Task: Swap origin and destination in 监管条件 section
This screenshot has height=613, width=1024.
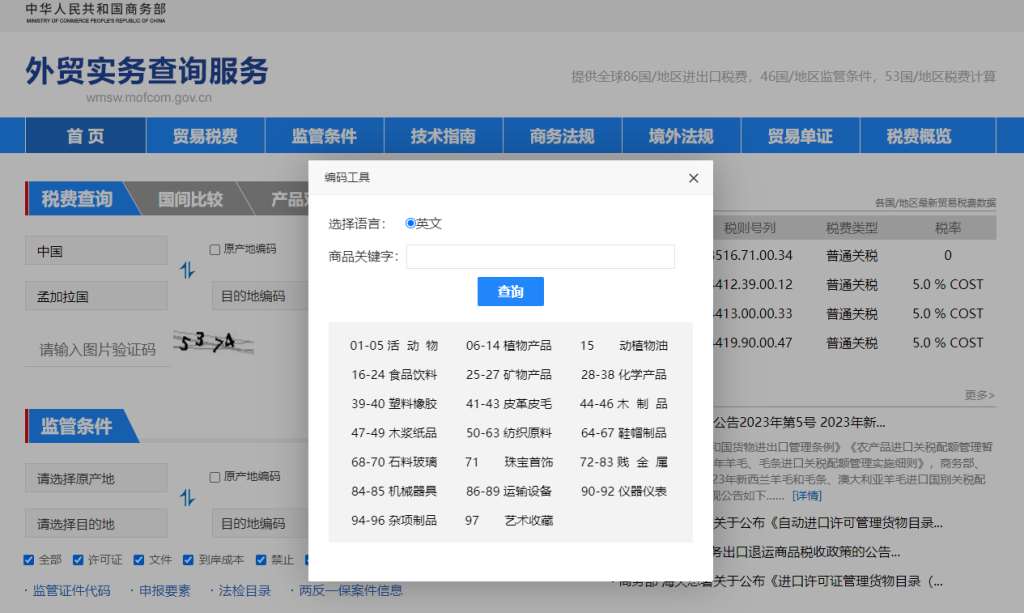Action: coord(187,497)
